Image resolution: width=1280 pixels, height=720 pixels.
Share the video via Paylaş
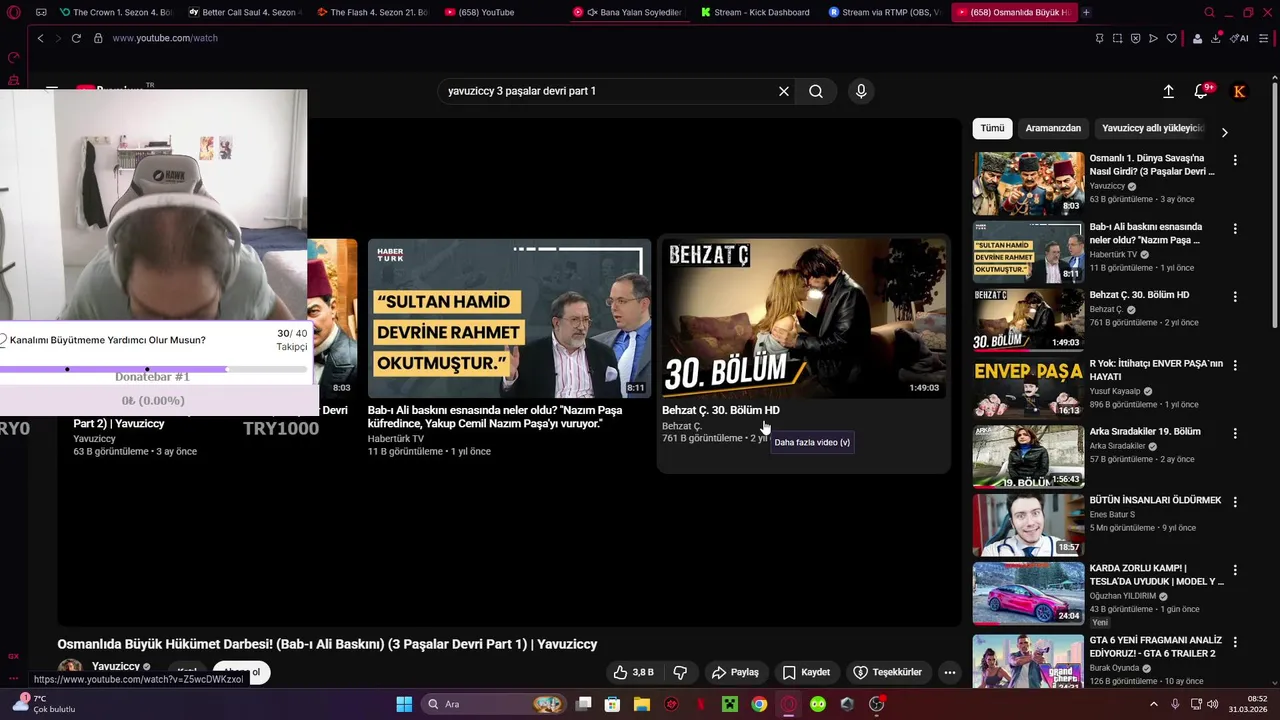click(735, 672)
